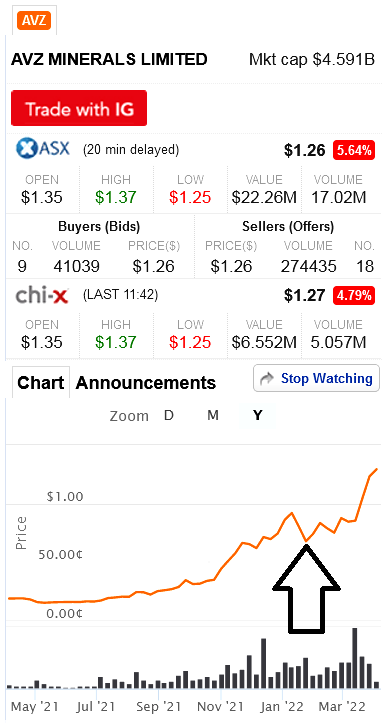Image resolution: width=385 pixels, height=723 pixels.
Task: Click the arrow icon in Stop Watching
Action: [x=267, y=379]
